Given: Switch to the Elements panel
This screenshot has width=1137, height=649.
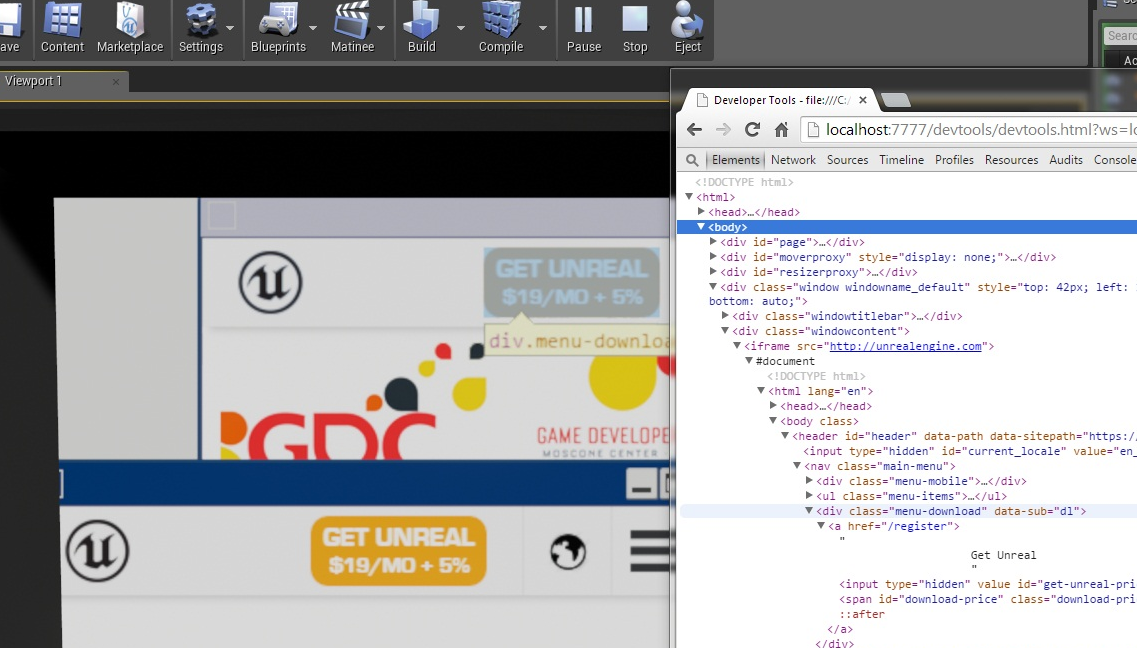Looking at the screenshot, I should pos(735,160).
